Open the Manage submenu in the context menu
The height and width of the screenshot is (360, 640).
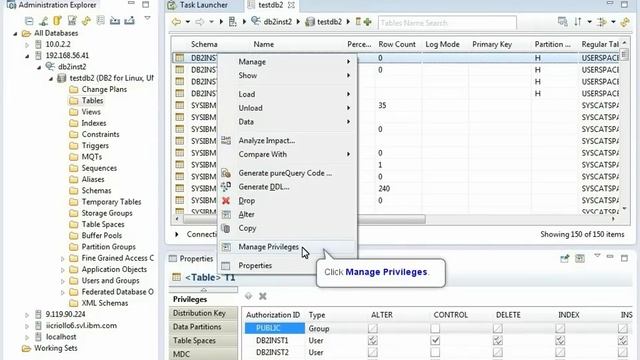pos(288,62)
